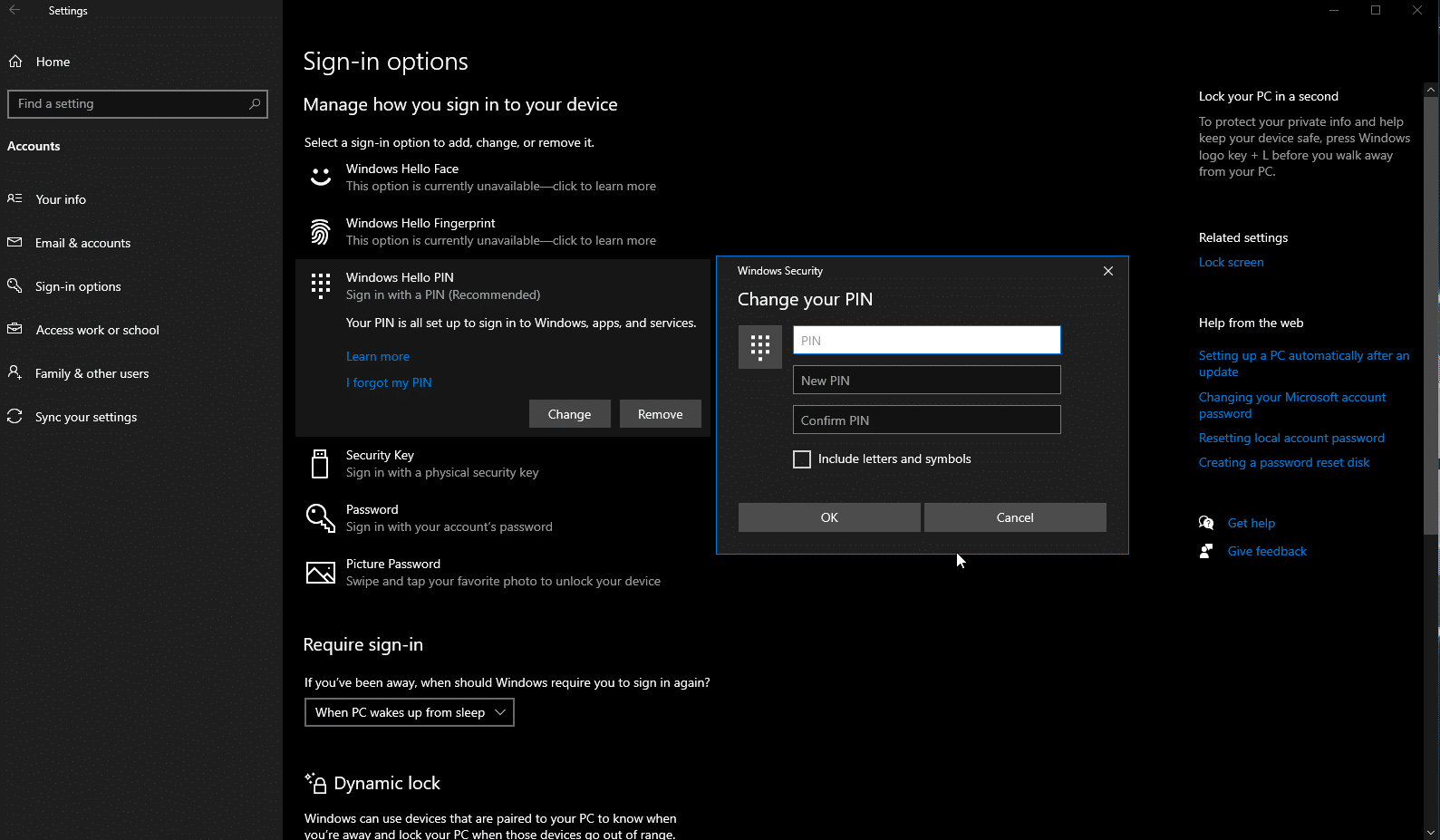The width and height of the screenshot is (1440, 840).
Task: Focus the Confirm PIN input field
Action: click(926, 420)
